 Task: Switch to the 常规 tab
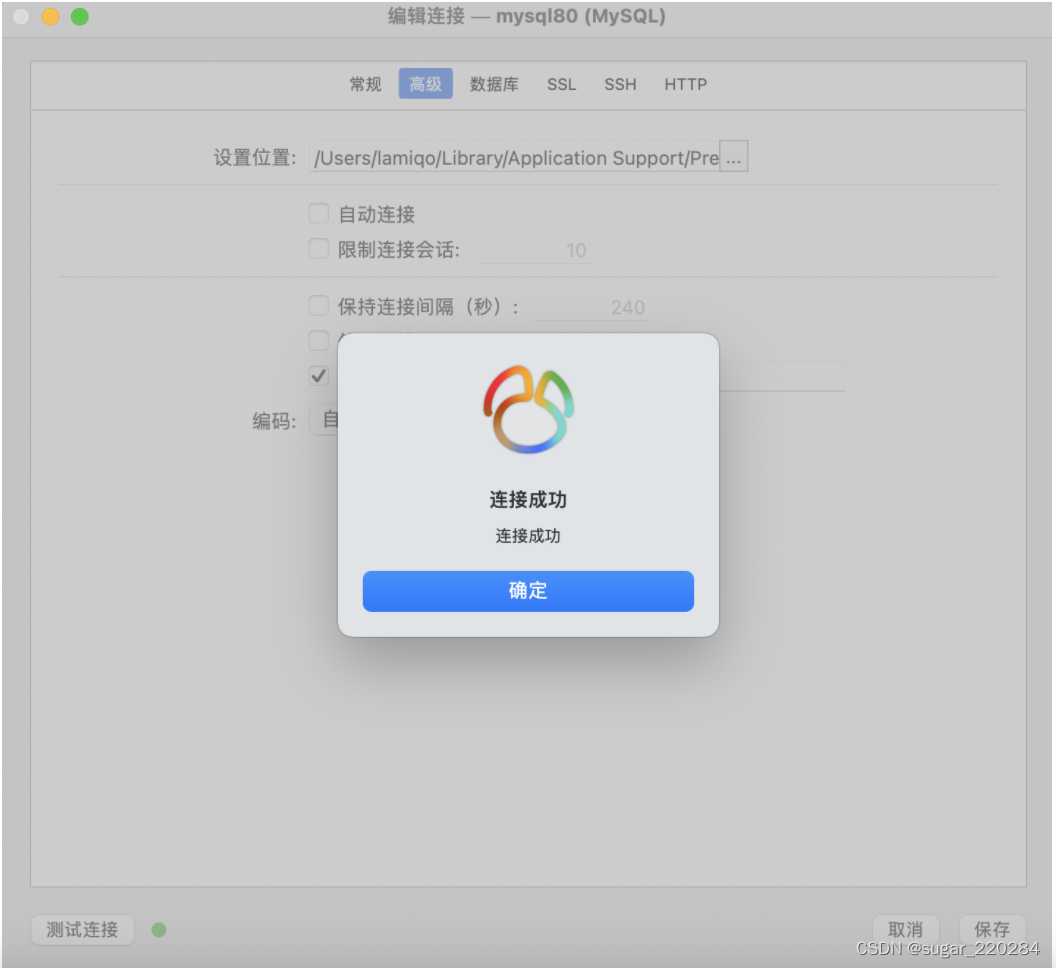pos(365,84)
